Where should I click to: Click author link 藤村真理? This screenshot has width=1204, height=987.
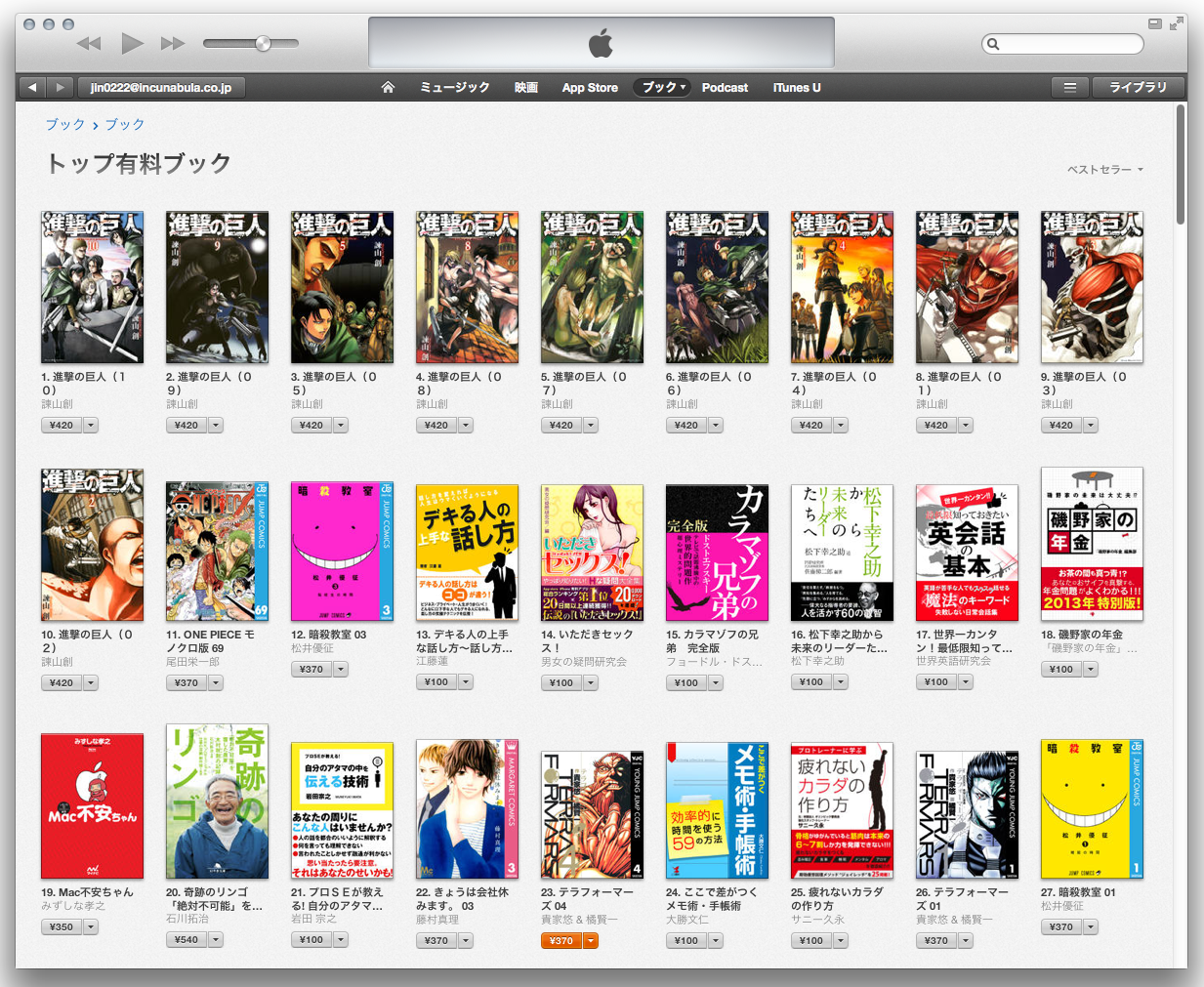point(437,920)
